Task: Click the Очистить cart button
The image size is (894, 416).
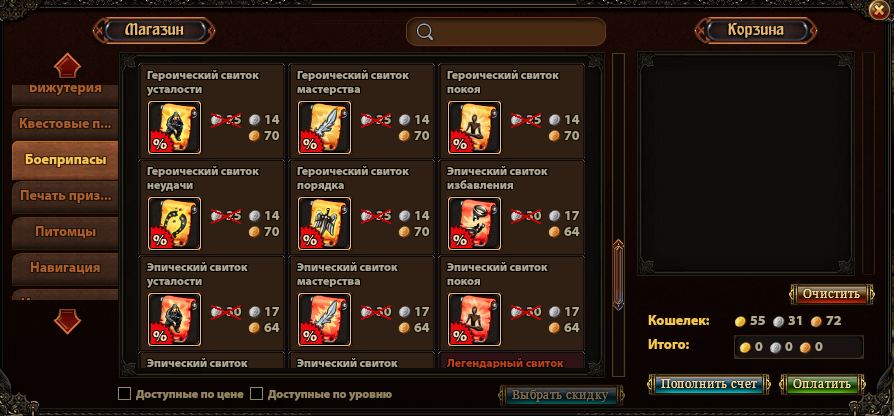Action: (x=831, y=294)
